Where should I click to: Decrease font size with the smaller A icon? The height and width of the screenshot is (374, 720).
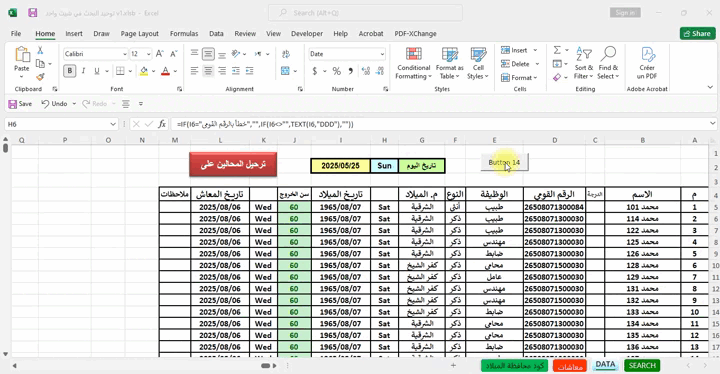(174, 54)
